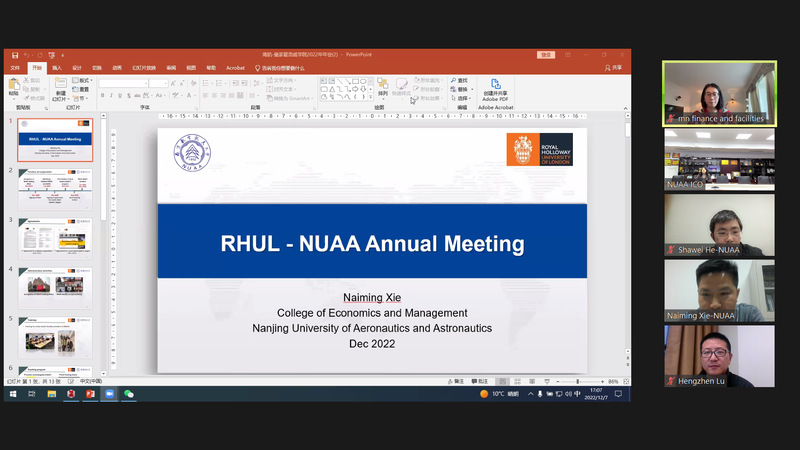Viewport: 800px width, 450px height.
Task: Open WeChat from the Windows taskbar
Action: [x=128, y=394]
